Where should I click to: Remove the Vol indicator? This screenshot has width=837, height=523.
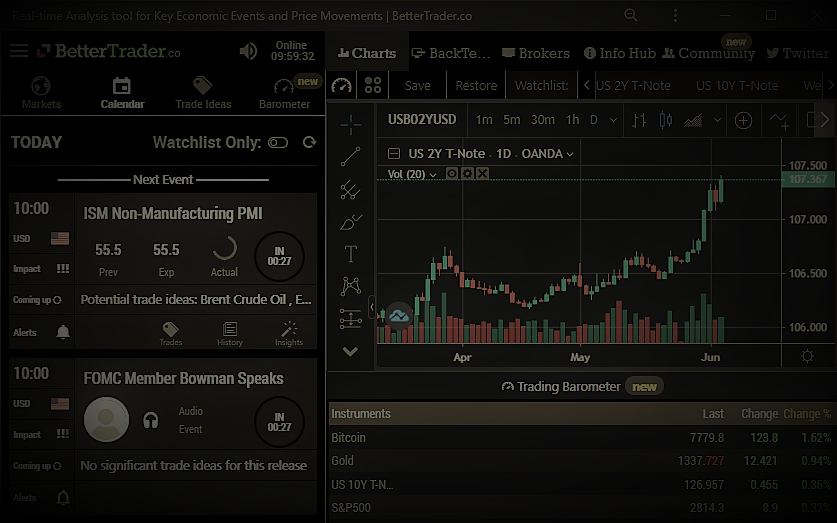[483, 173]
